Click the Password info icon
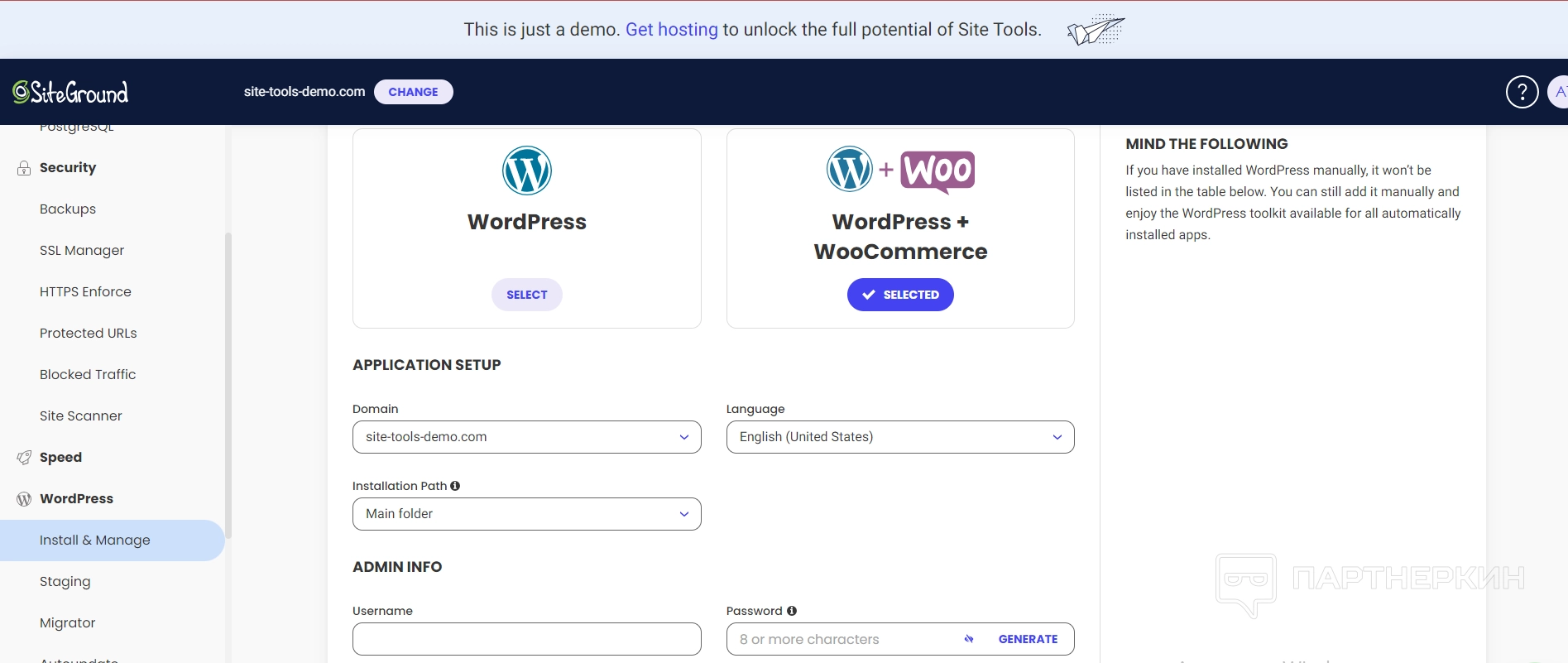This screenshot has width=1568, height=663. tap(792, 611)
